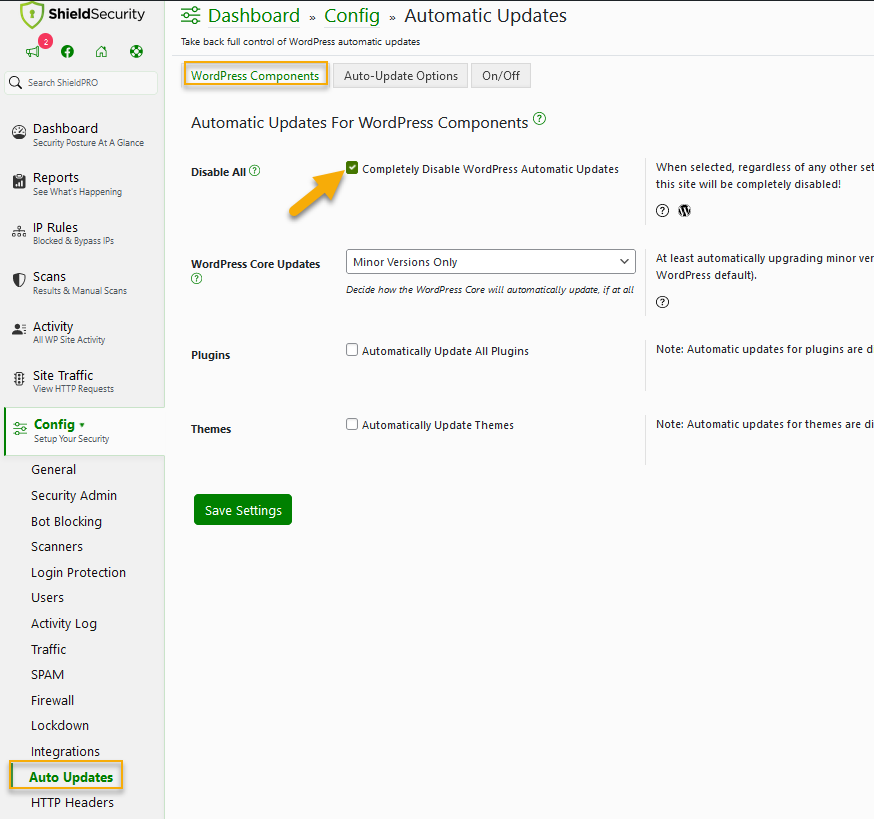Click the Reports clipboard icon
The image size is (874, 819).
(19, 181)
